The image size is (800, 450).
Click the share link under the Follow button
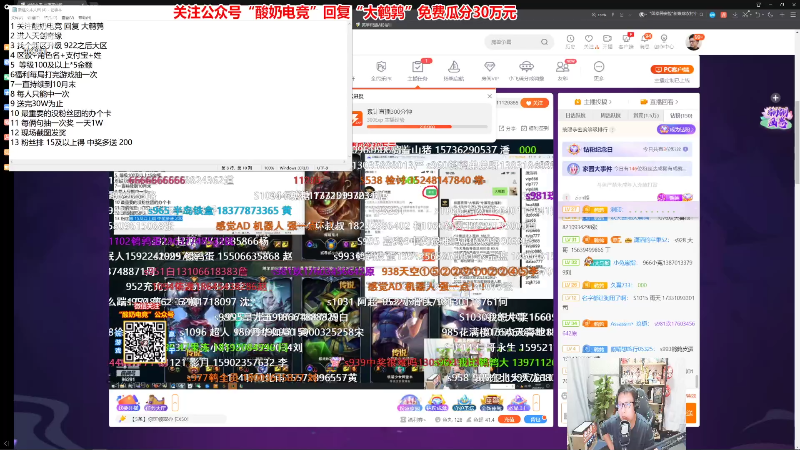tap(507, 129)
